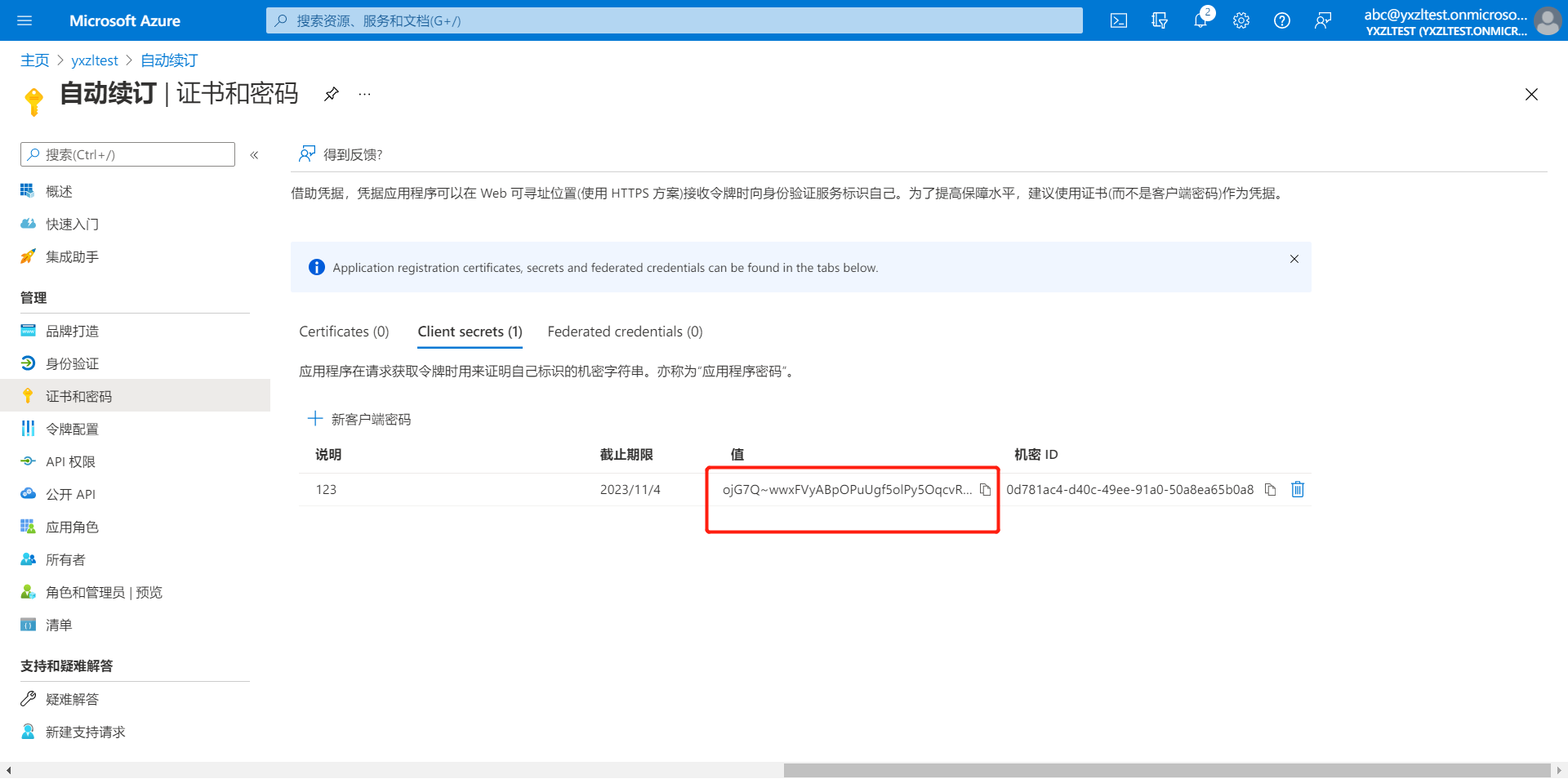This screenshot has width=1568, height=779.
Task: Go to yxzltest in the breadcrumb
Action: [x=94, y=60]
